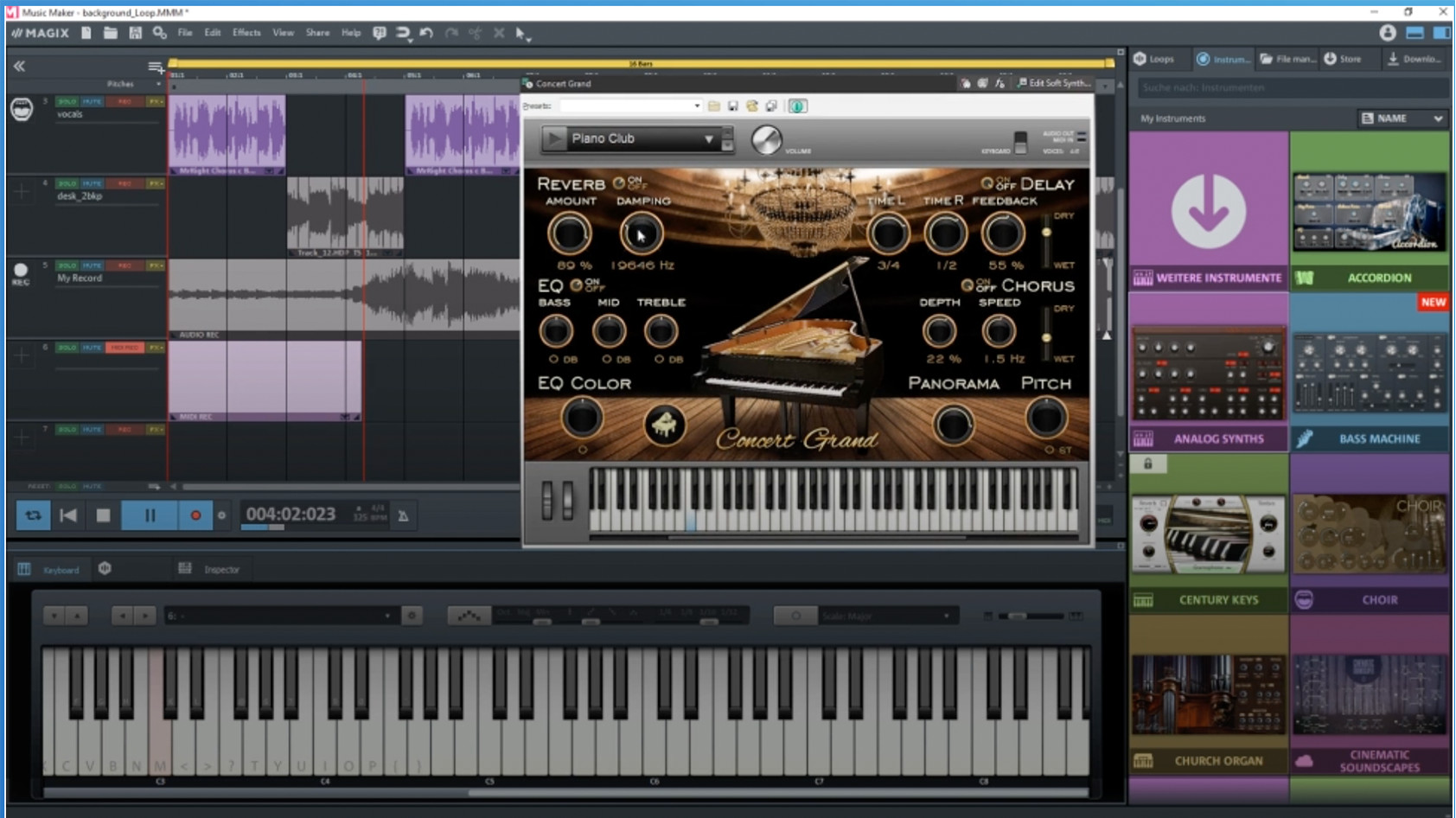Expand the Pitches dropdown
The height and width of the screenshot is (818, 1456).
pos(158,84)
